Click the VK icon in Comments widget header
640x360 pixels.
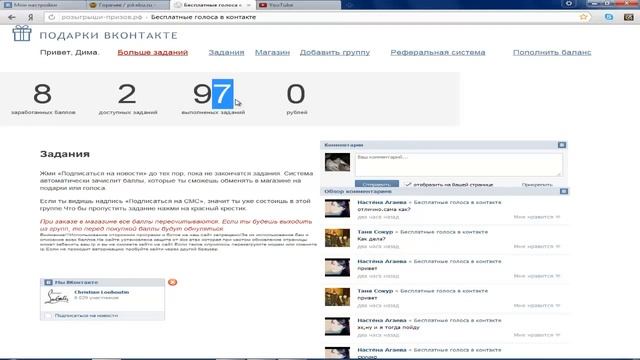click(x=562, y=145)
